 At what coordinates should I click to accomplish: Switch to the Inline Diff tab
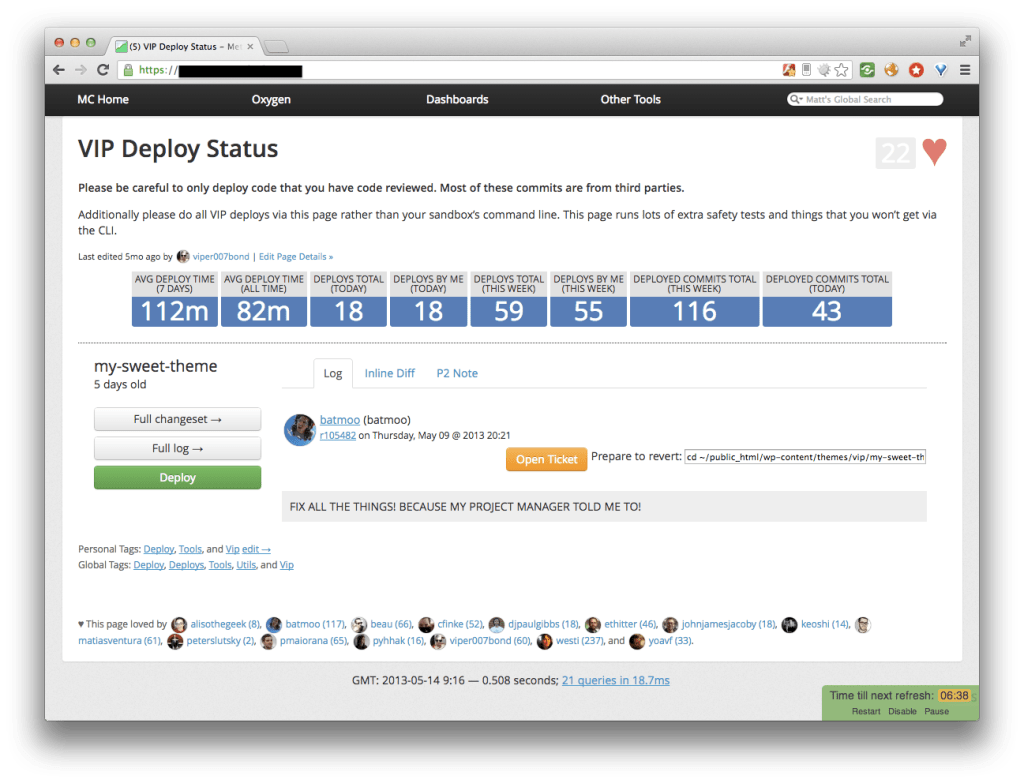(x=389, y=374)
